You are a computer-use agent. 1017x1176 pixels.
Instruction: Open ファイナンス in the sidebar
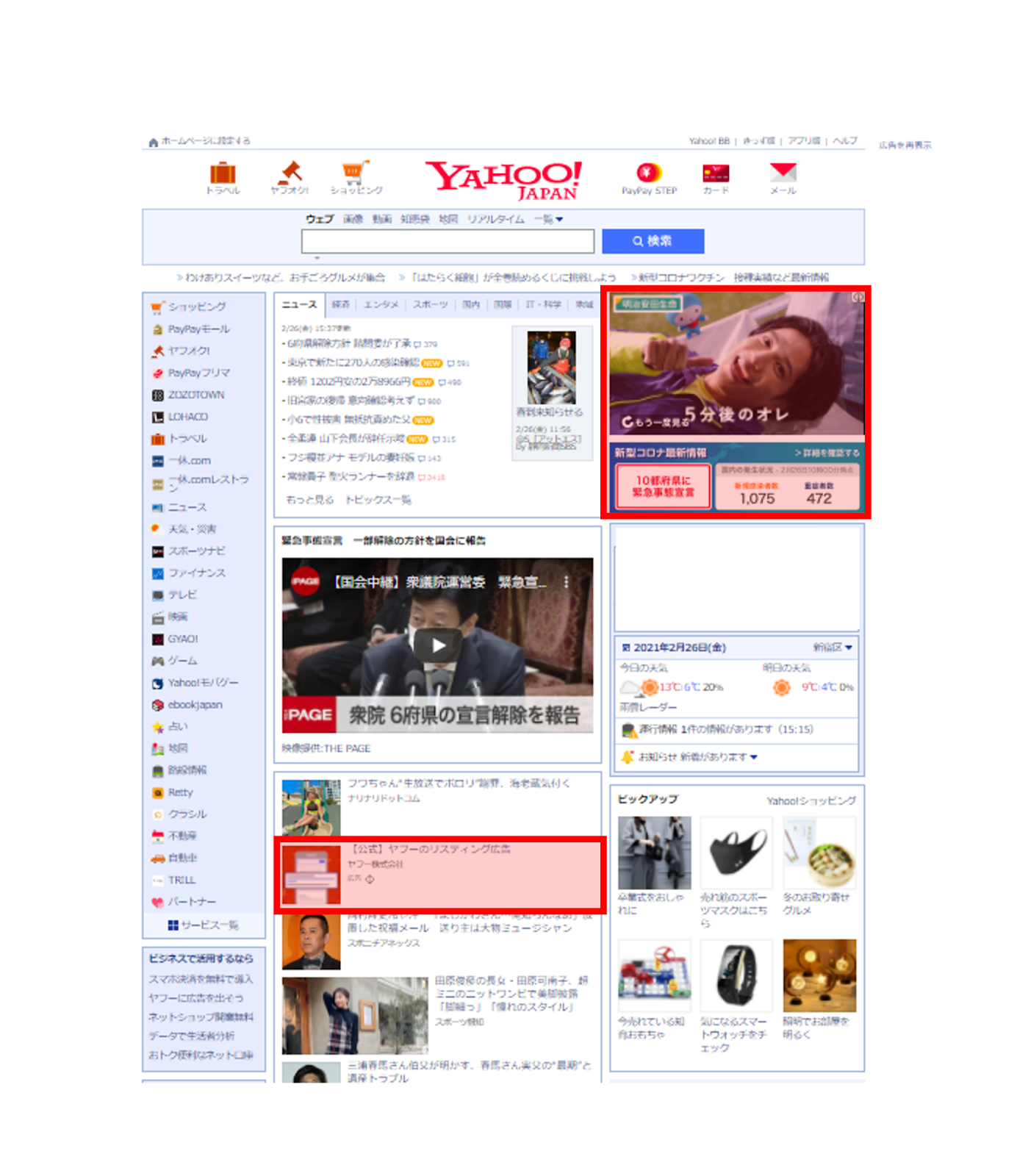(195, 573)
